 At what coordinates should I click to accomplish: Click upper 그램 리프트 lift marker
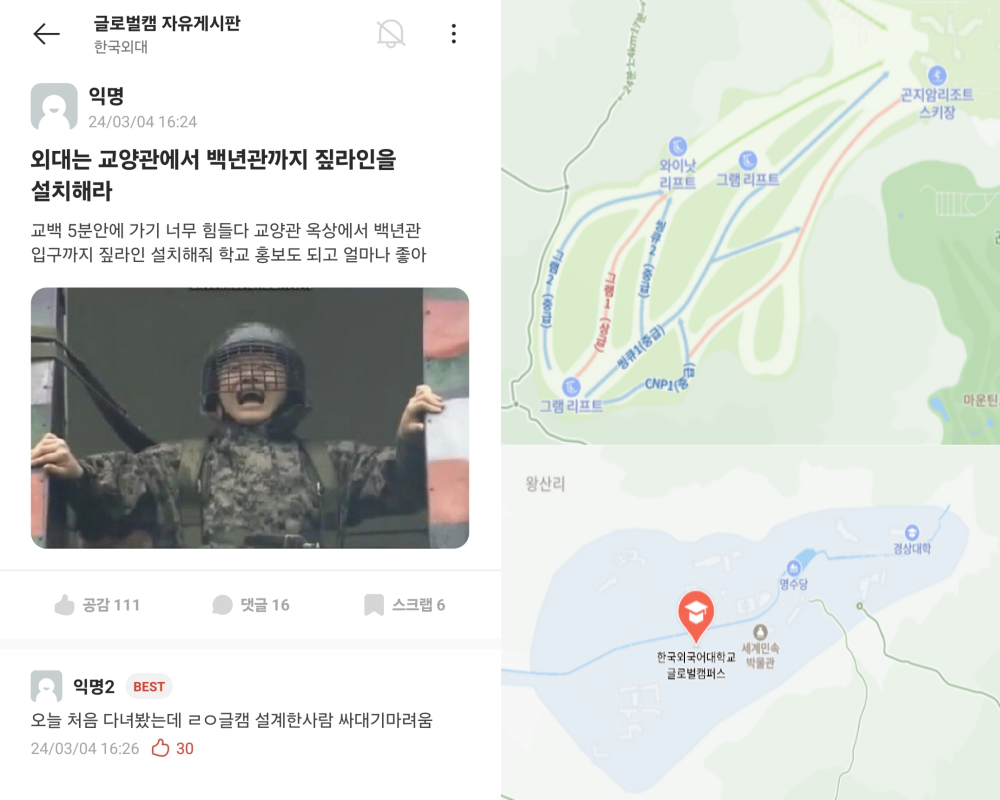[x=747, y=160]
